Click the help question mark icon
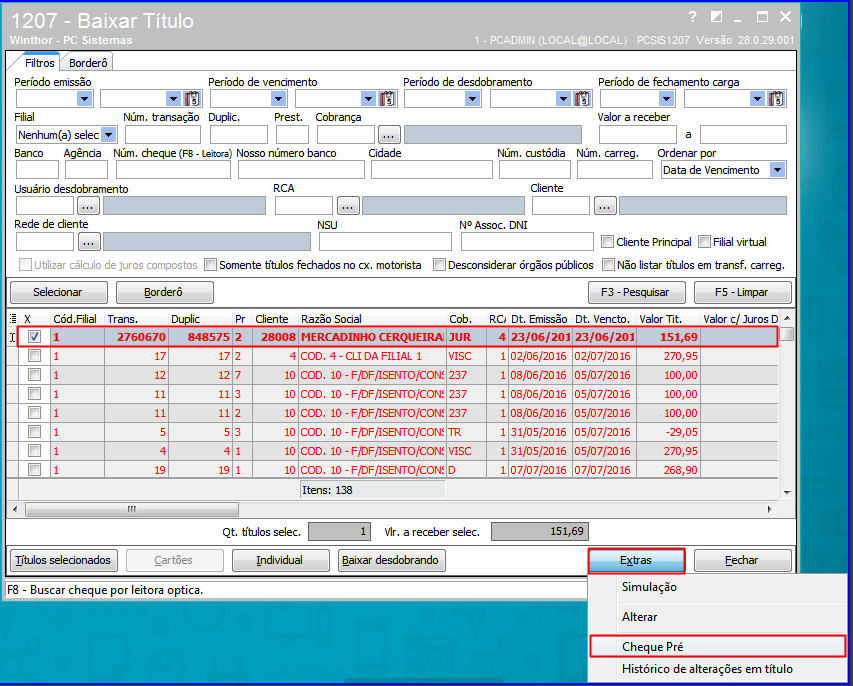The width and height of the screenshot is (853, 686). 693,17
